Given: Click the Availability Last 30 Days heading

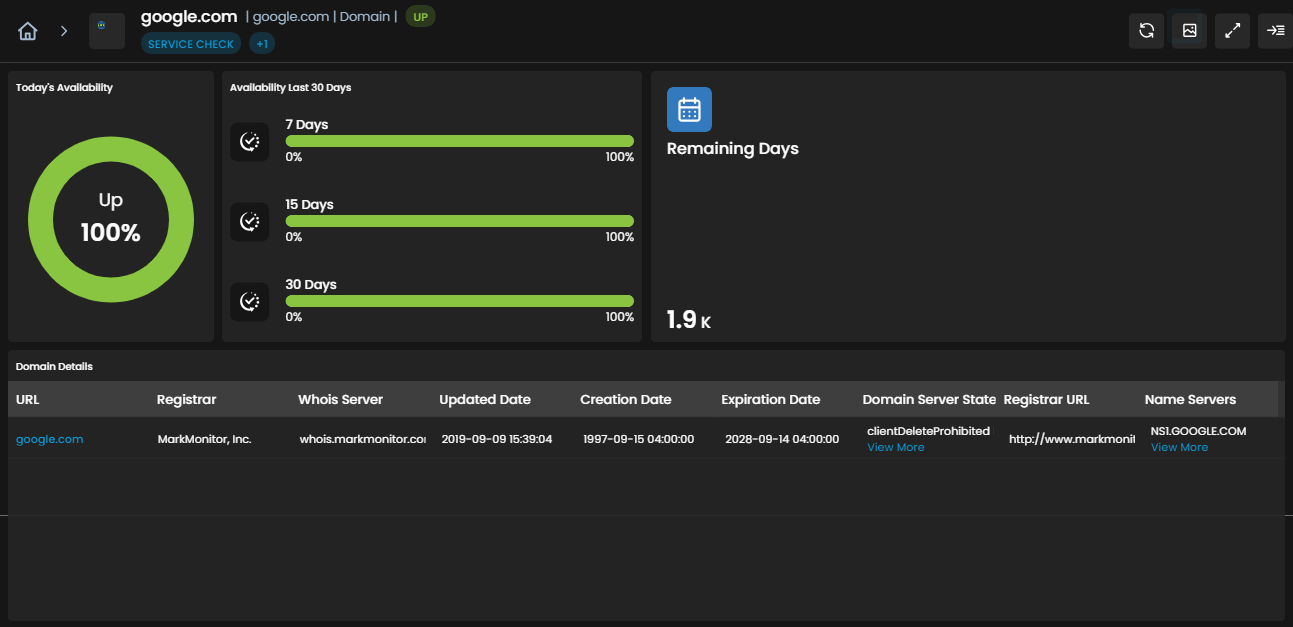Looking at the screenshot, I should point(290,88).
